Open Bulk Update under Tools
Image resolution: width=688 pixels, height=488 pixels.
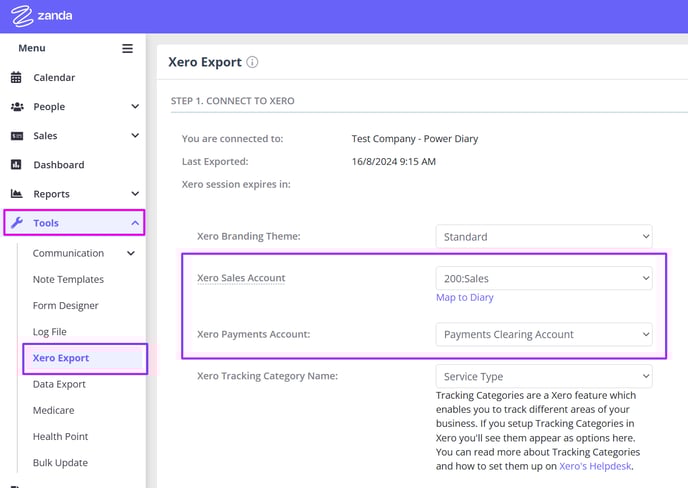click(x=60, y=463)
